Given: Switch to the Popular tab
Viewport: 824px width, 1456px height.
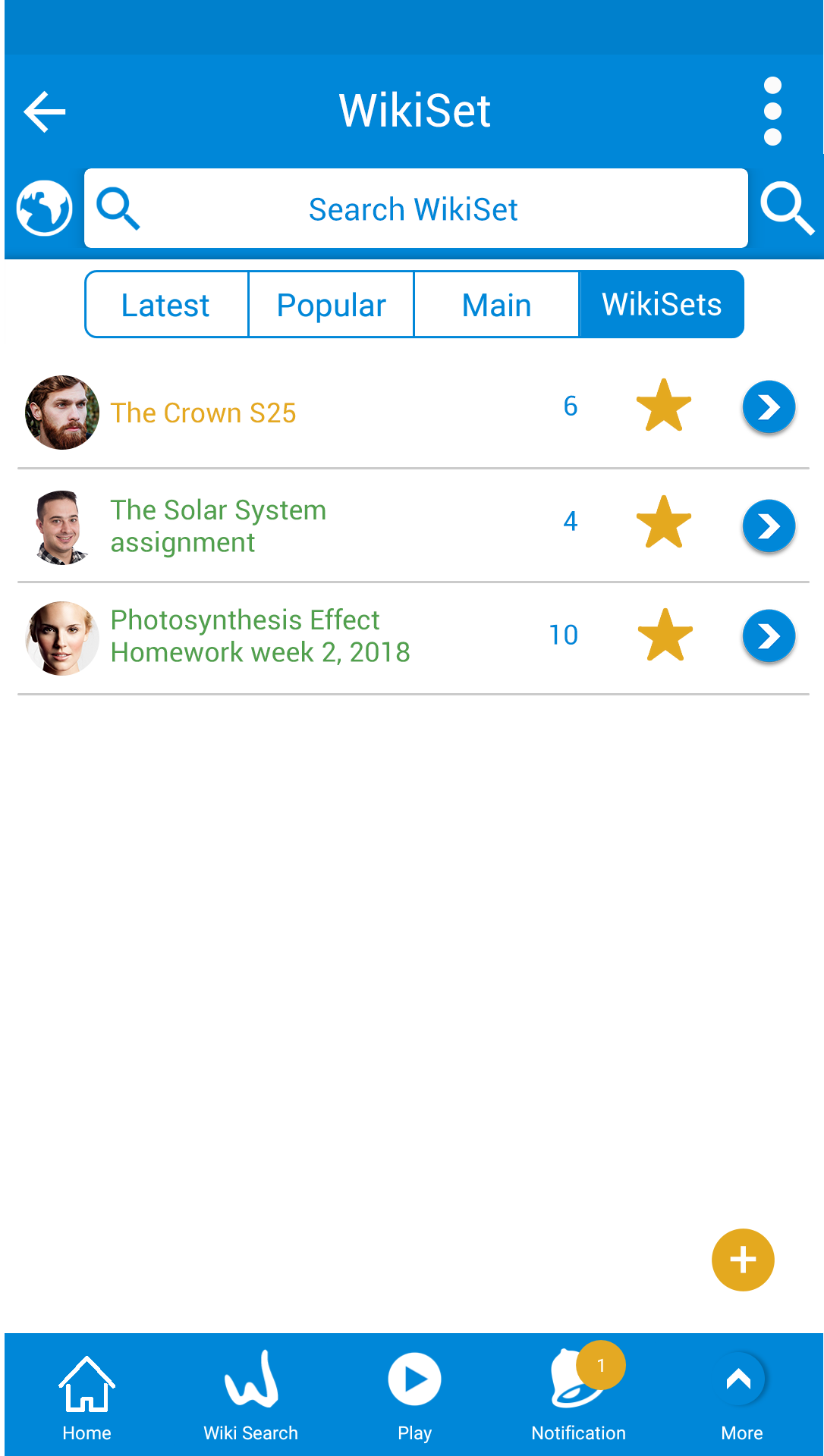Looking at the screenshot, I should [332, 305].
